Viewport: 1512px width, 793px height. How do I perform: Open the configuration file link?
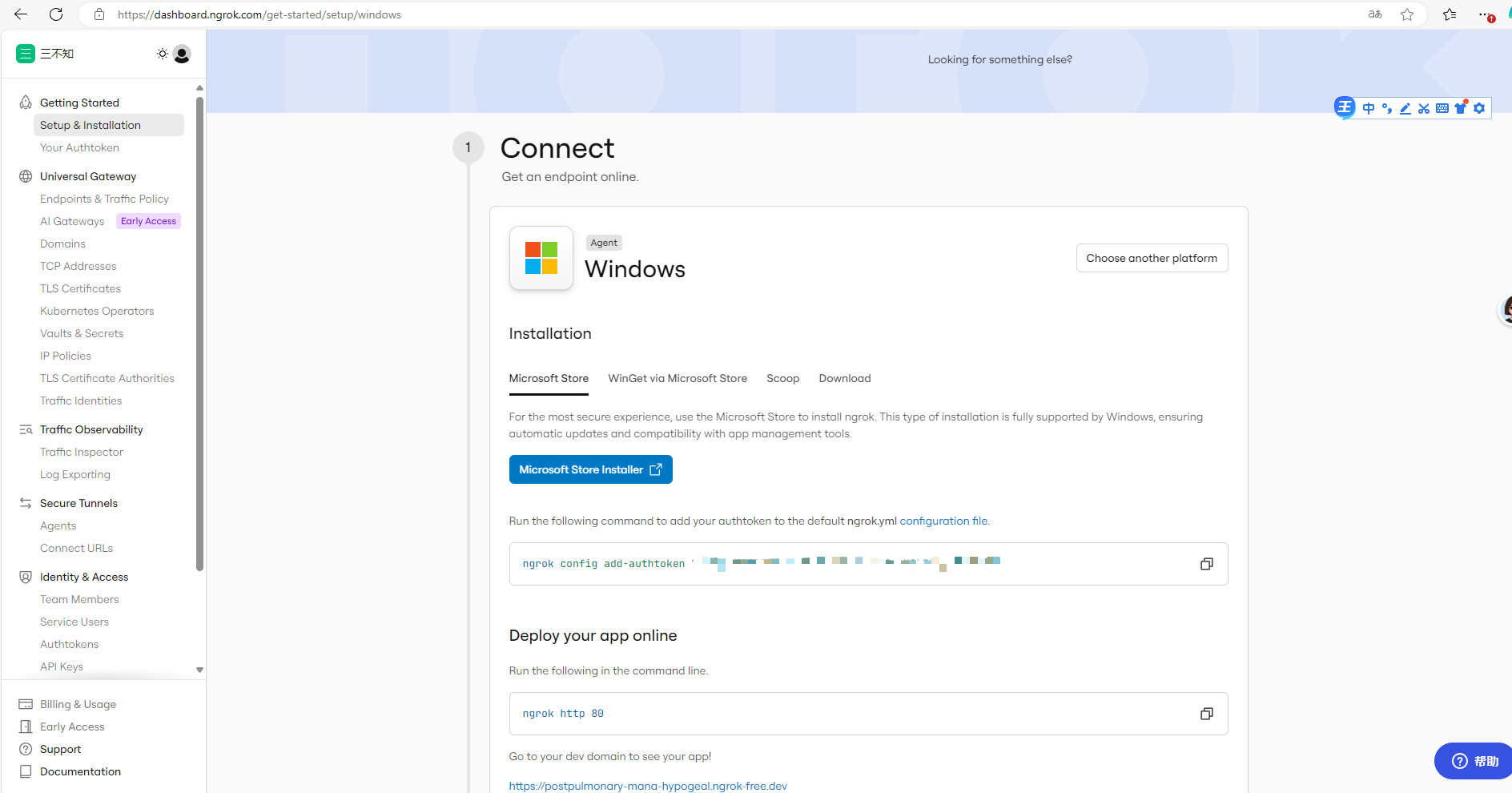point(943,521)
